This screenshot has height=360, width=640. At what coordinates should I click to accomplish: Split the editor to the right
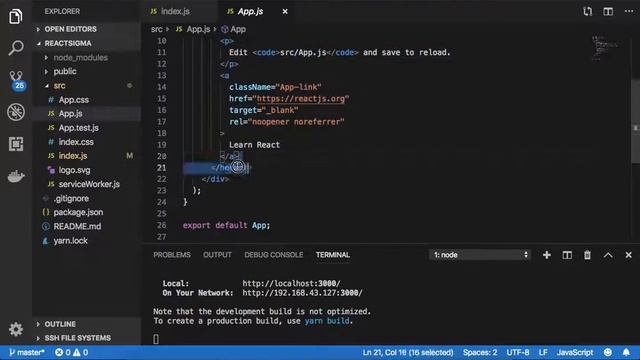point(608,11)
